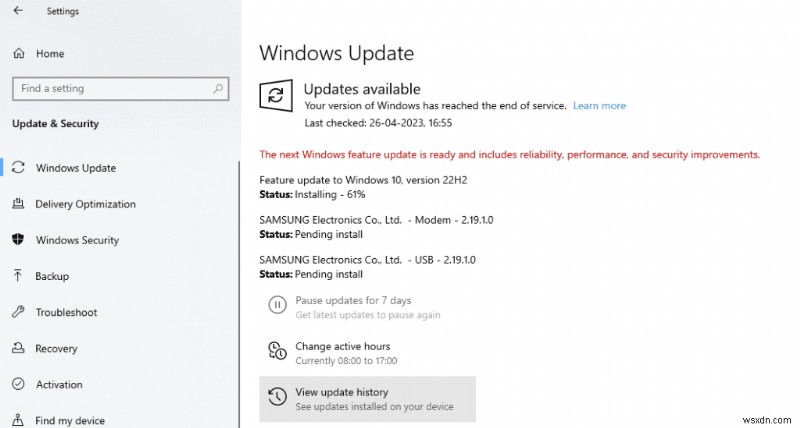Click the Troubleshoot wrench icon

click(18, 312)
